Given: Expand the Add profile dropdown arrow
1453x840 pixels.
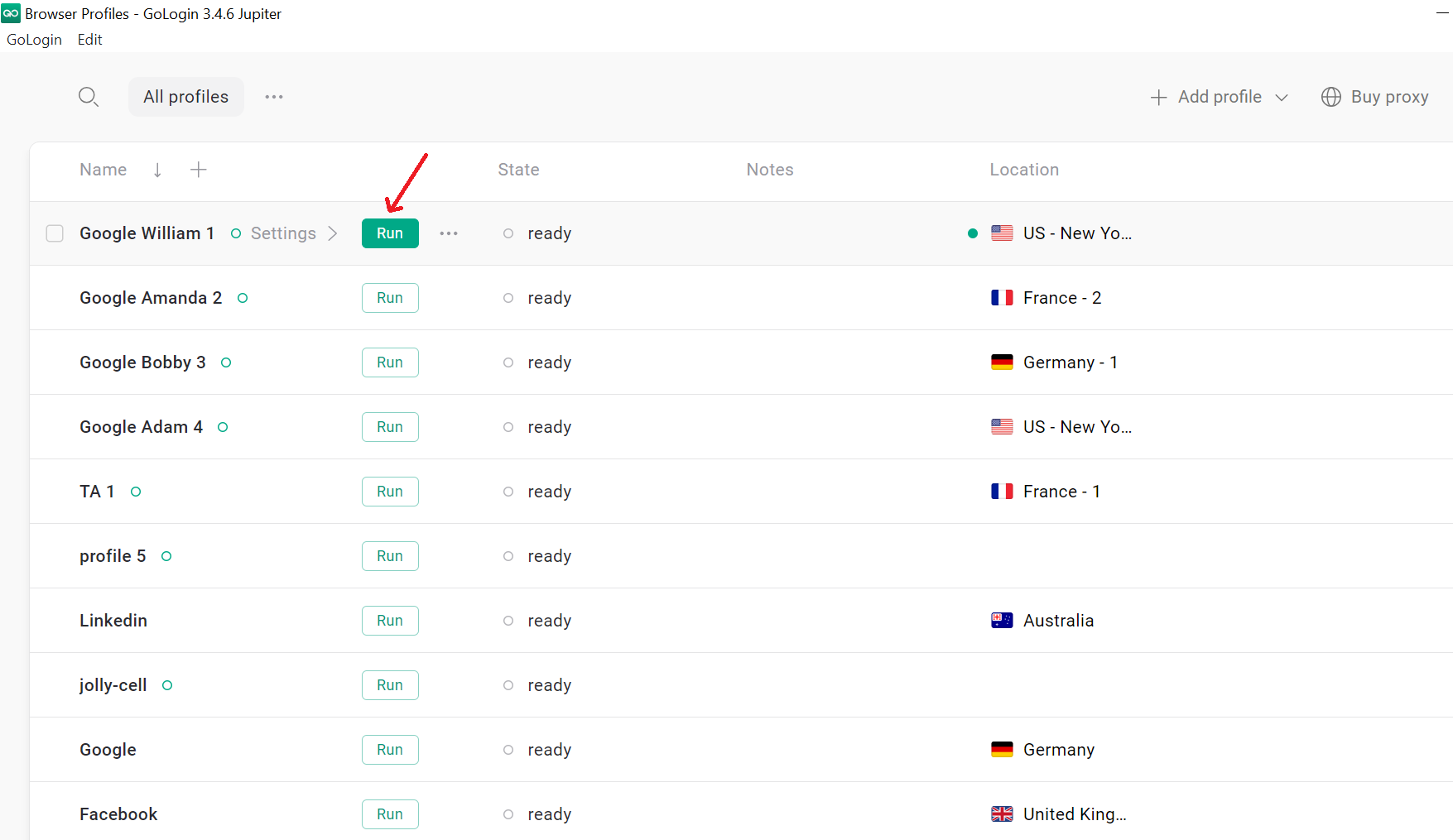Looking at the screenshot, I should [1282, 98].
